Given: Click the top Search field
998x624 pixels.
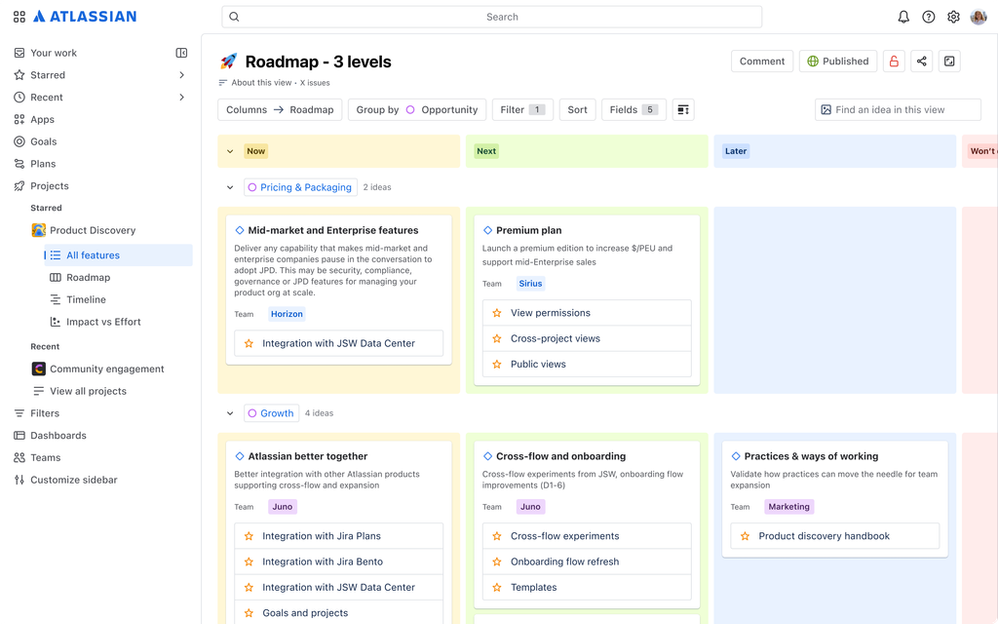Looking at the screenshot, I should tap(491, 17).
